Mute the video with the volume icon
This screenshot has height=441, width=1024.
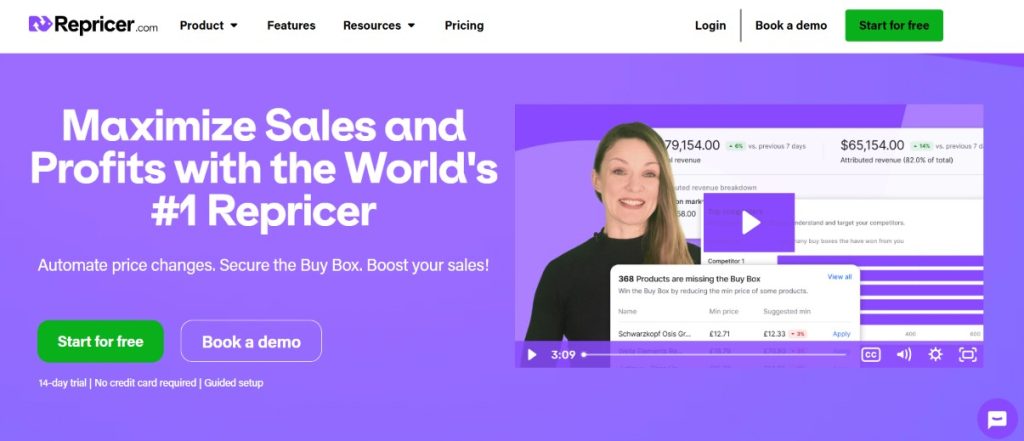[x=904, y=355]
